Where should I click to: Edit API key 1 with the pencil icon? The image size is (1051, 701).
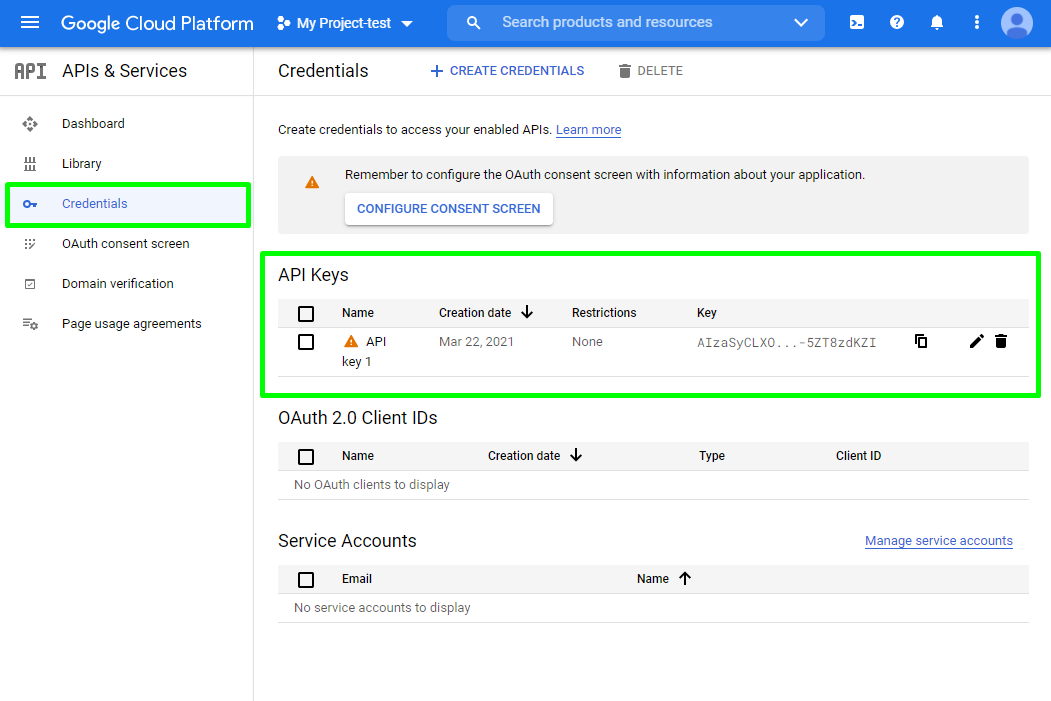coord(977,342)
